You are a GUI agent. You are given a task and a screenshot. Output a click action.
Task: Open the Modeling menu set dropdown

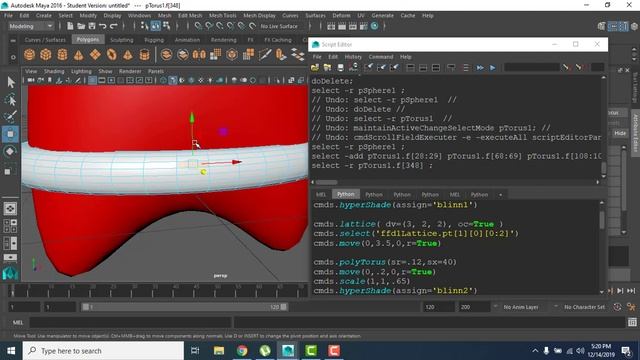31,26
